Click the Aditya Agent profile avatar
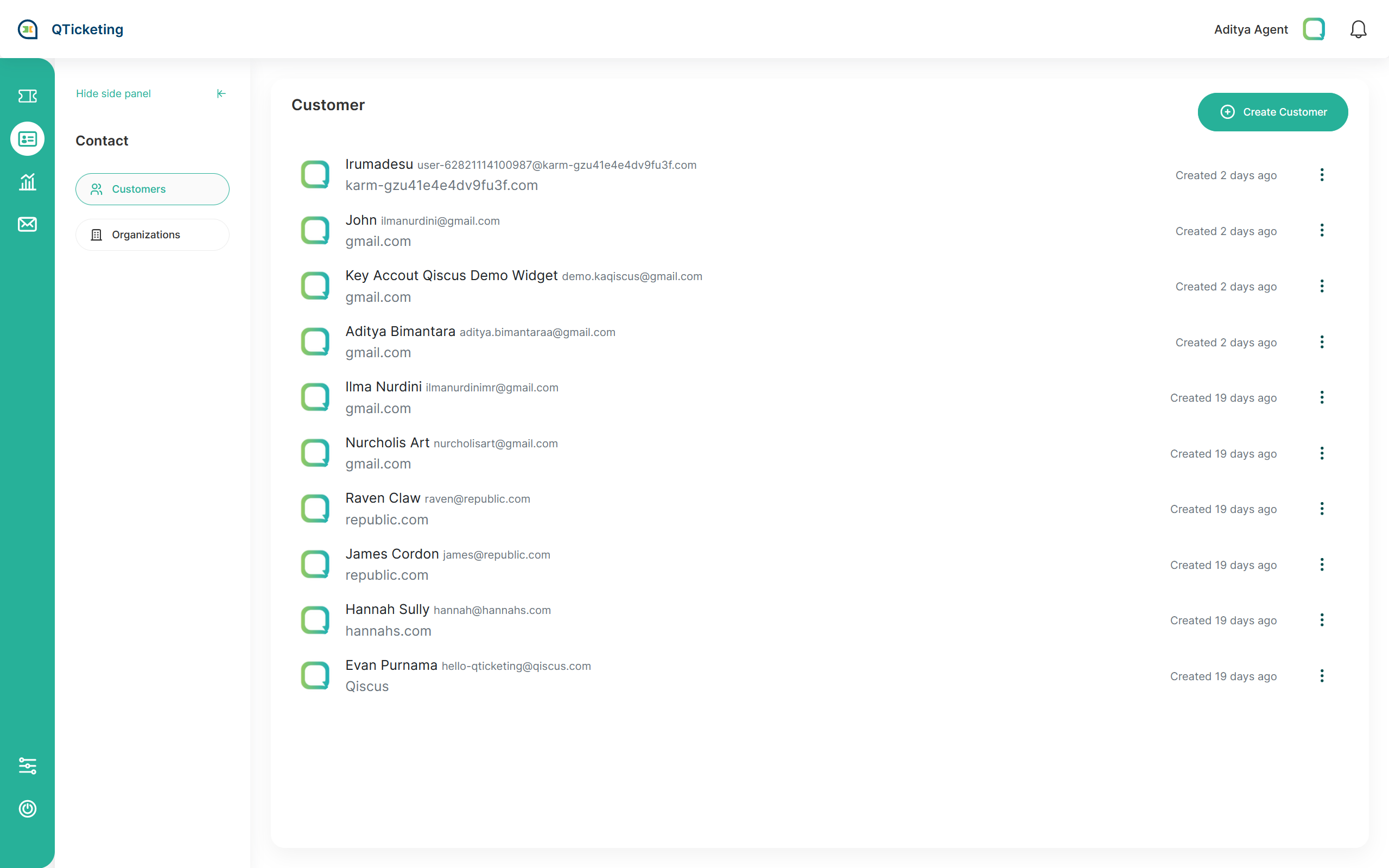Viewport: 1389px width, 868px height. point(1314,29)
